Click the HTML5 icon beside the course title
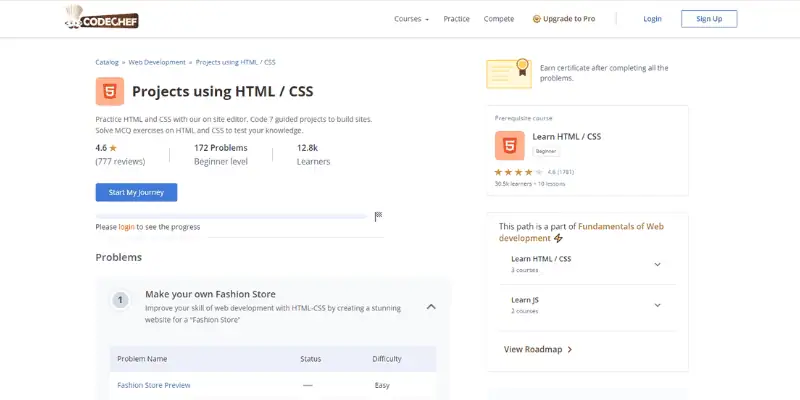Viewport: 800px width, 400px height. (x=110, y=91)
